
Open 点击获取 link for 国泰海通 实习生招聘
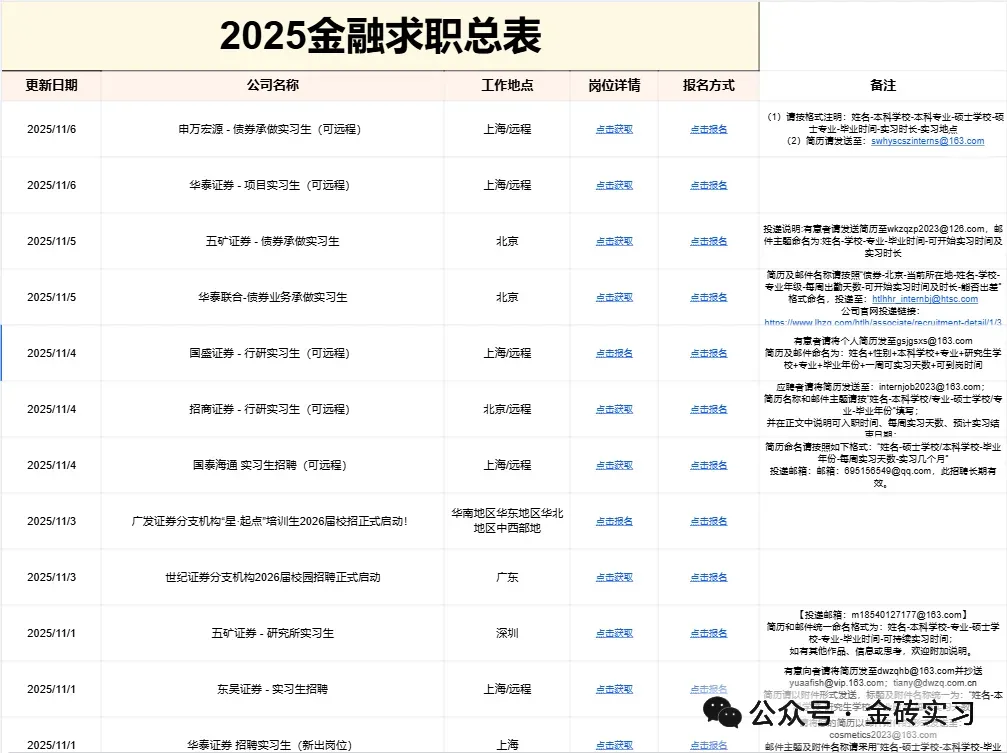point(614,465)
